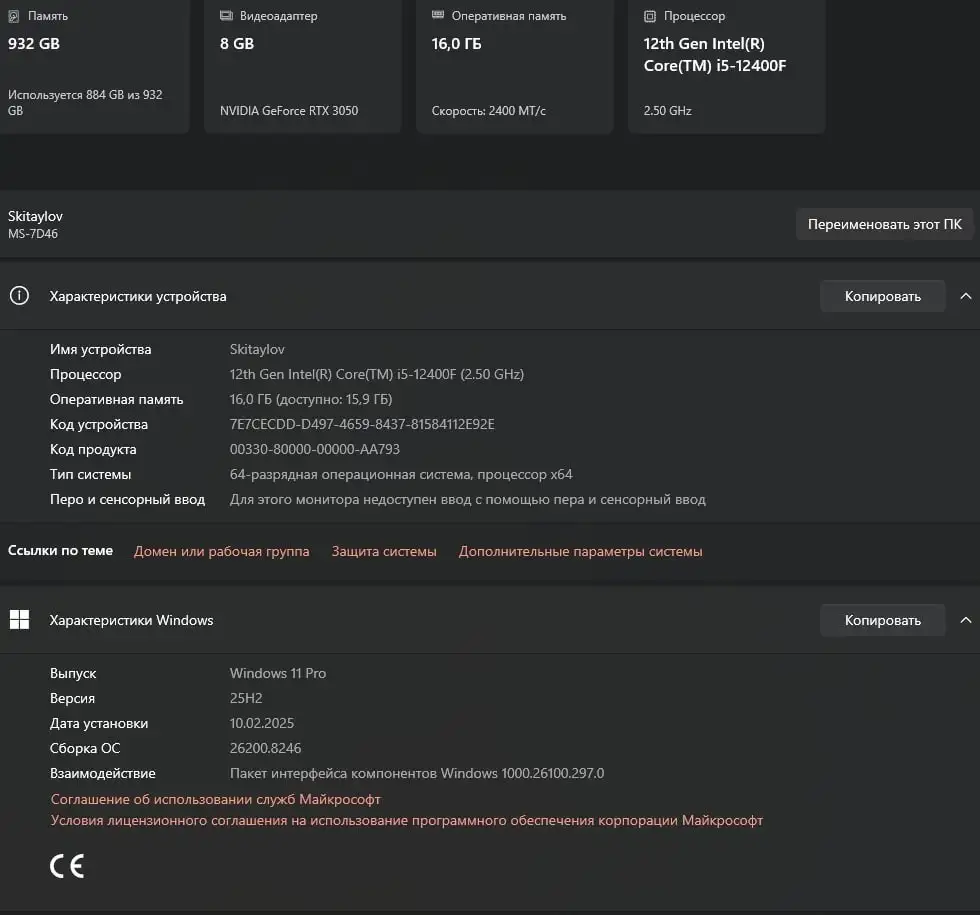Screen dimensions: 980x915
Task: Click the Ссылки по теме label
Action: [60, 551]
